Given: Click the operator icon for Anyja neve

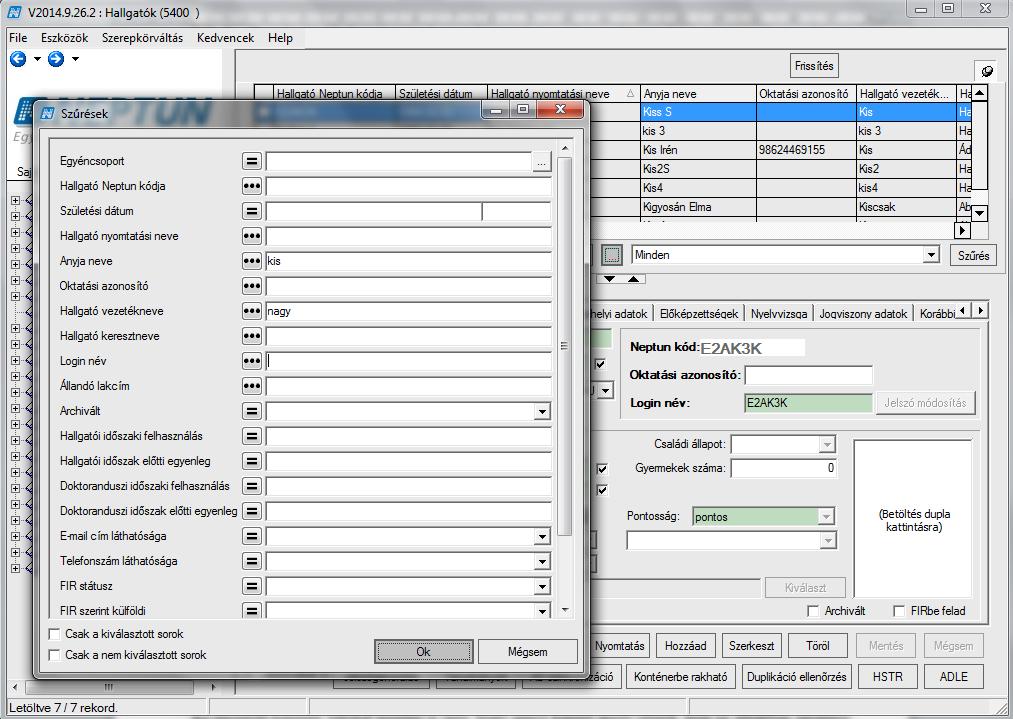Looking at the screenshot, I should [x=251, y=261].
